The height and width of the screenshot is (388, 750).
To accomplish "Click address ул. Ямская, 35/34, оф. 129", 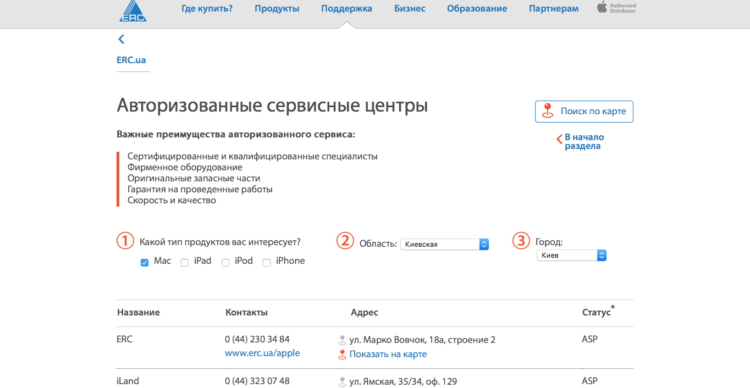I will click(x=403, y=382).
